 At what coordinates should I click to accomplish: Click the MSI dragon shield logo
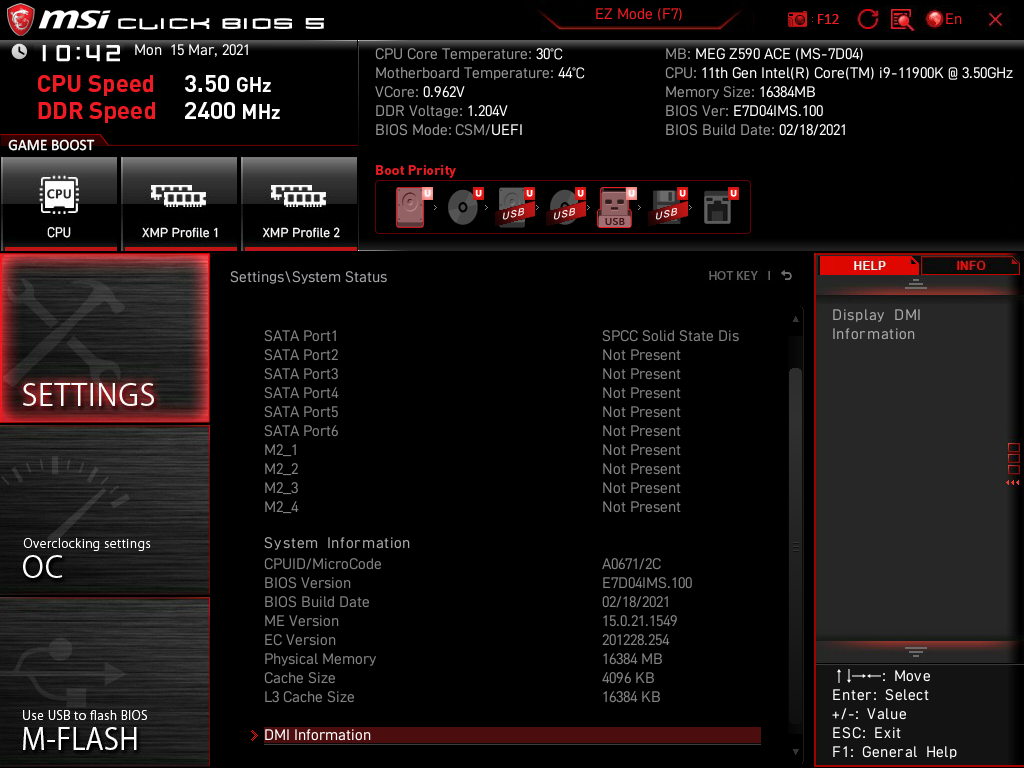[20, 20]
